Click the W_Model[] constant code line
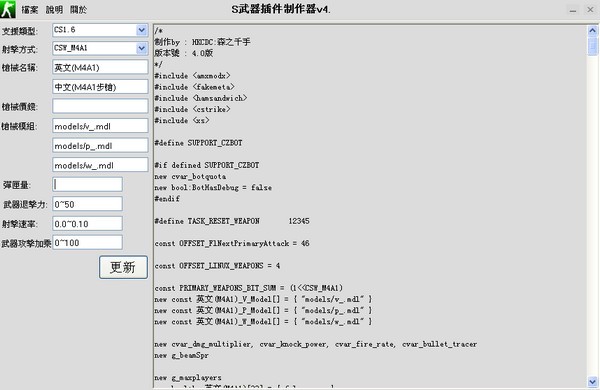Screen dimensions: 600x390 [263, 321]
